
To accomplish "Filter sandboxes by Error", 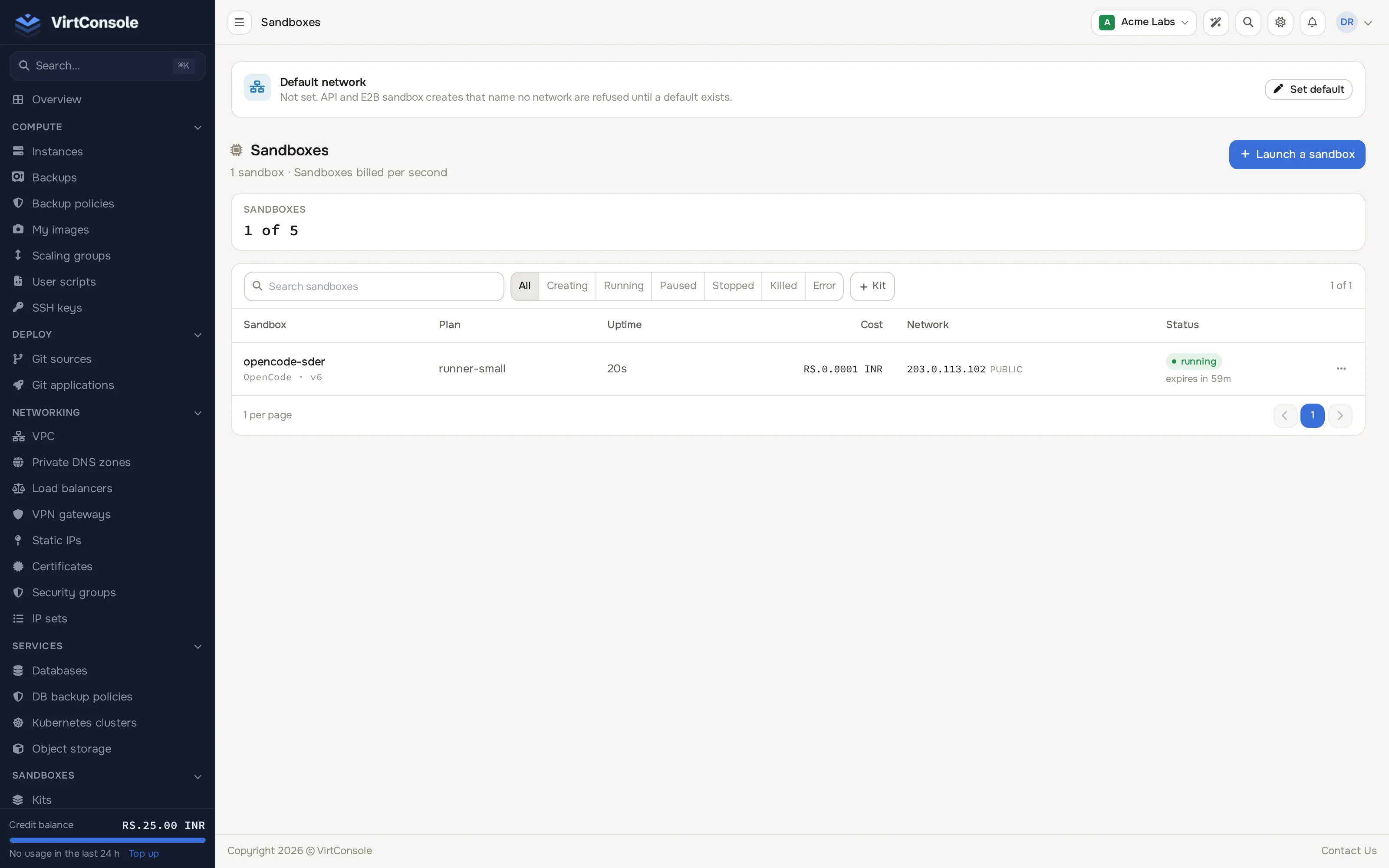I will click(824, 286).
